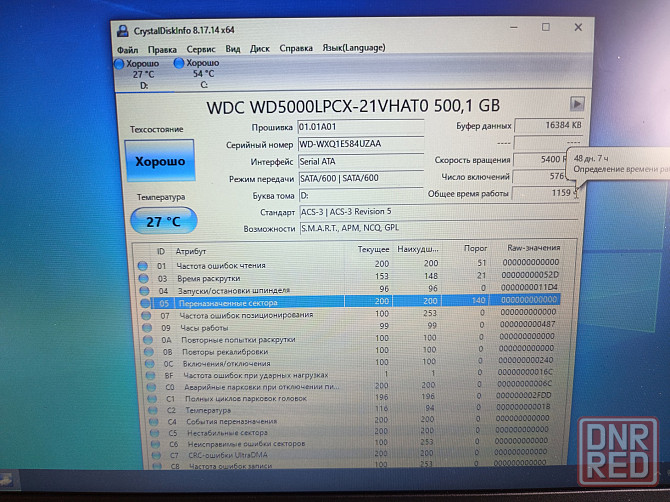
Task: Click the Прошивка field 01.01A01
Action: 361,127
